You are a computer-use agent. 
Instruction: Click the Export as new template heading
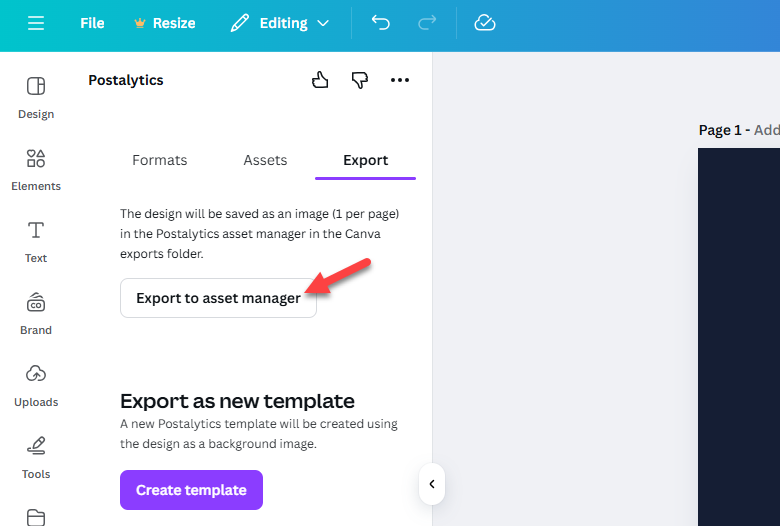pyautogui.click(x=237, y=401)
